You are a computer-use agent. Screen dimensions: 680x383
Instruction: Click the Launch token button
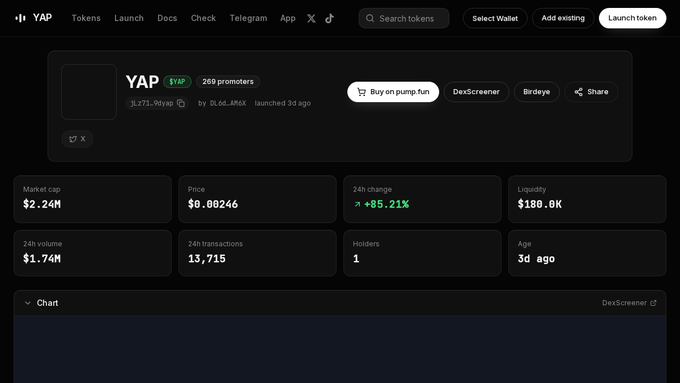point(632,18)
